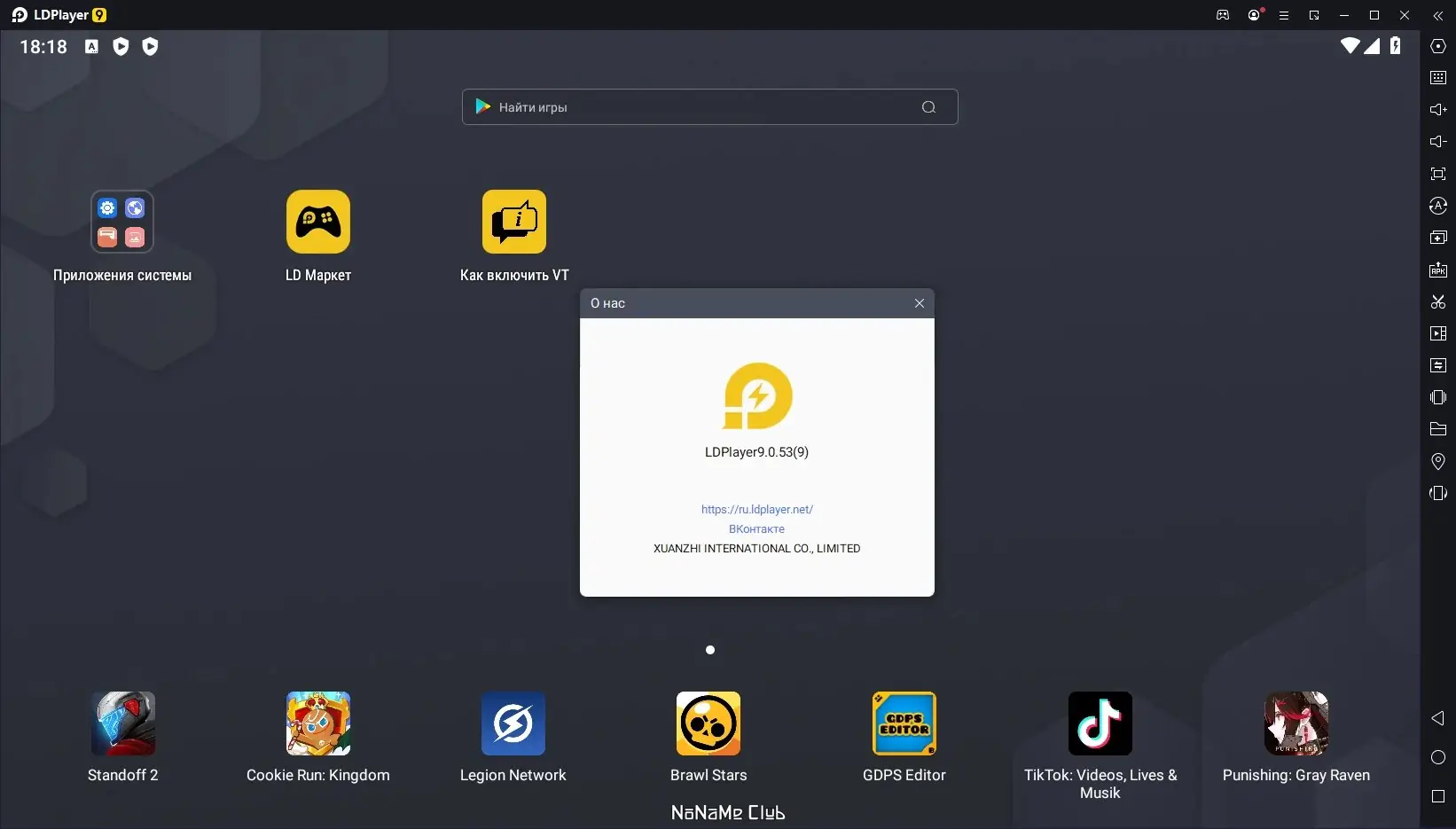Open Legion Network app
Screen dimensions: 1456x829
click(513, 723)
